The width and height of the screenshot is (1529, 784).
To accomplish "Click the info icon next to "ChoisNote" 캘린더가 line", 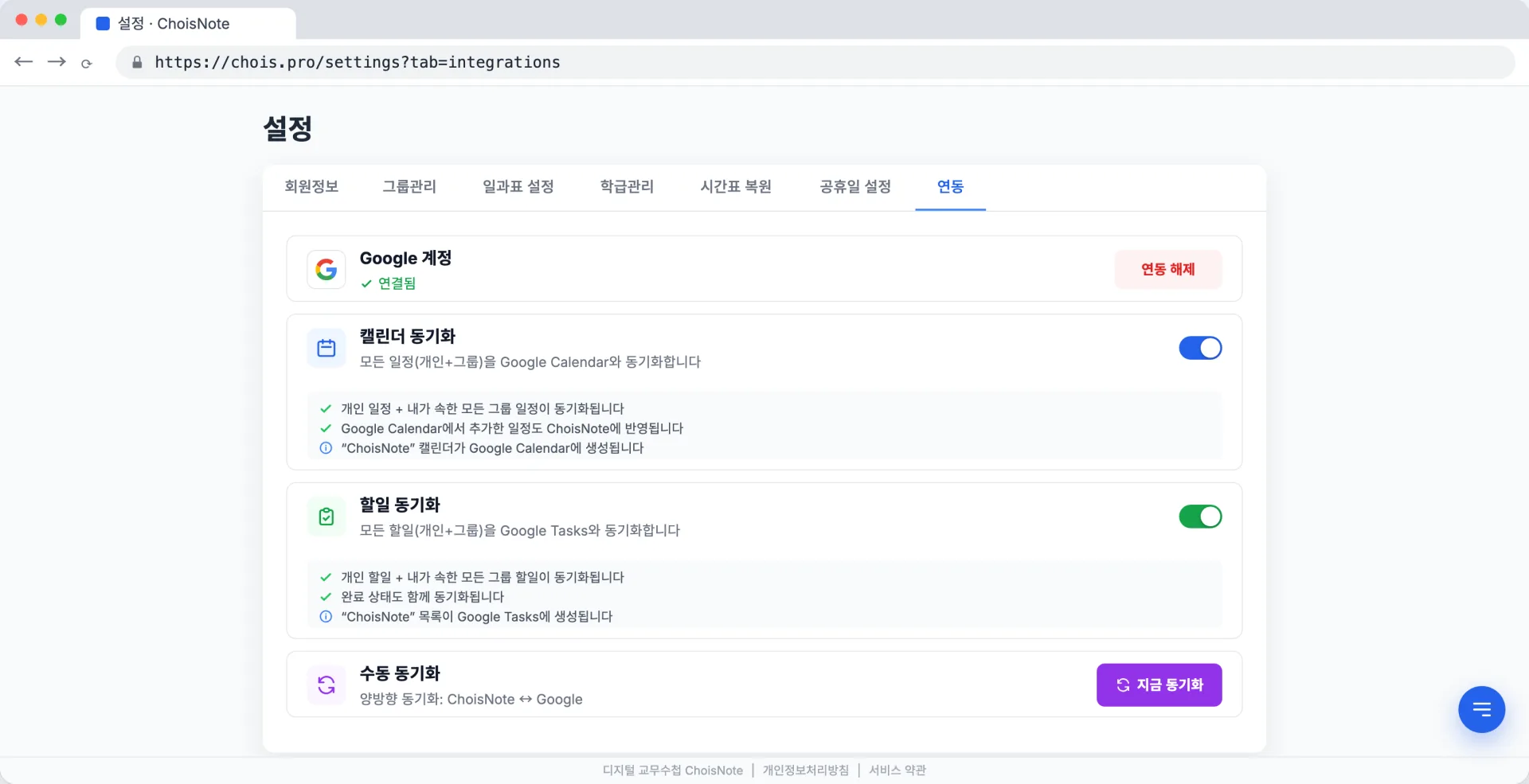I will [326, 448].
